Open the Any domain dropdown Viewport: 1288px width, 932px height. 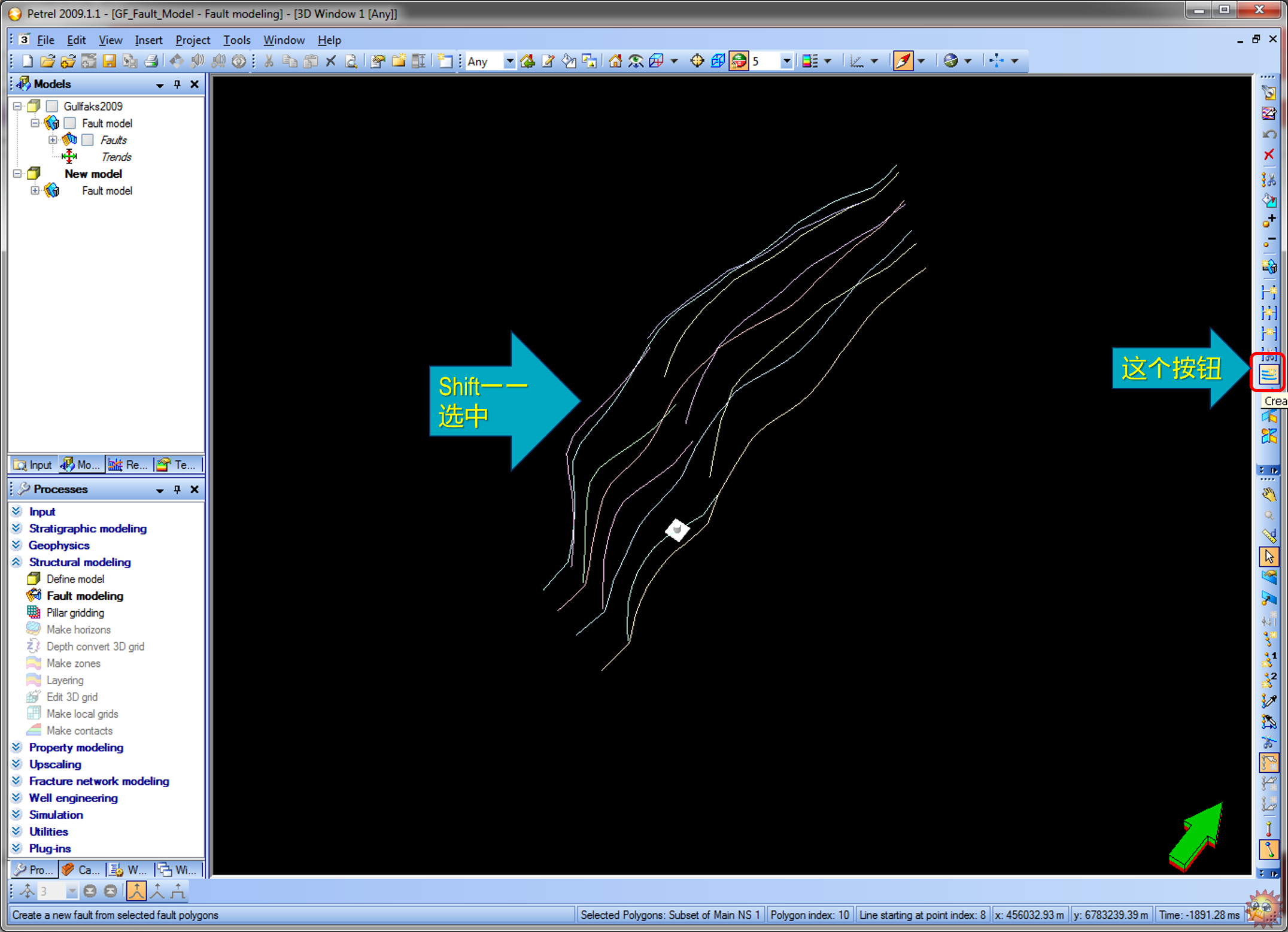coord(509,61)
